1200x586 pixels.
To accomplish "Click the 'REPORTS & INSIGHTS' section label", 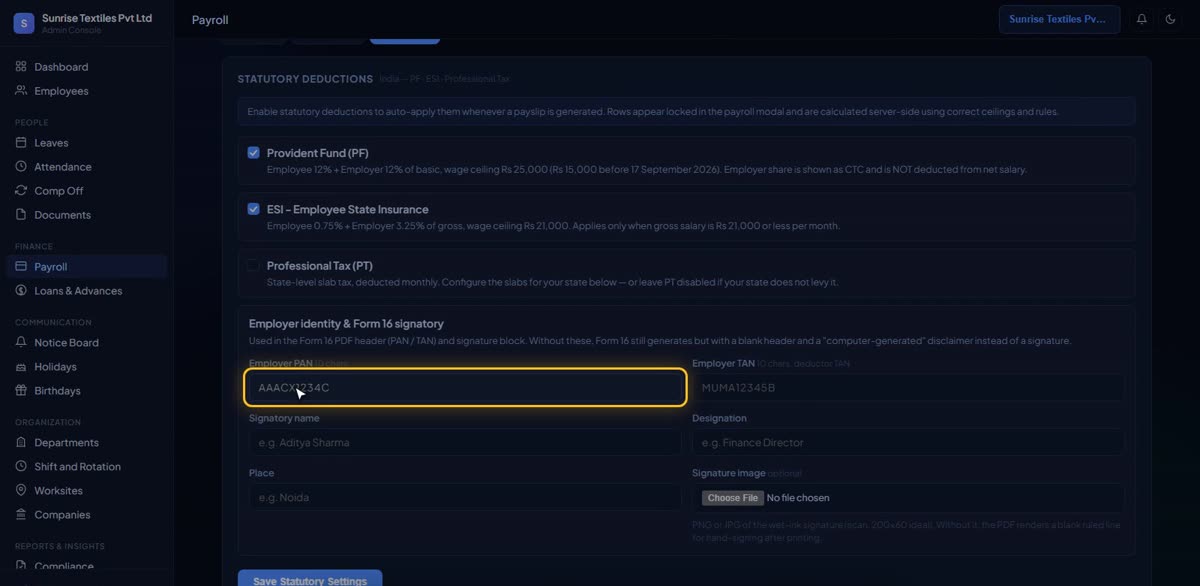I will pos(60,547).
